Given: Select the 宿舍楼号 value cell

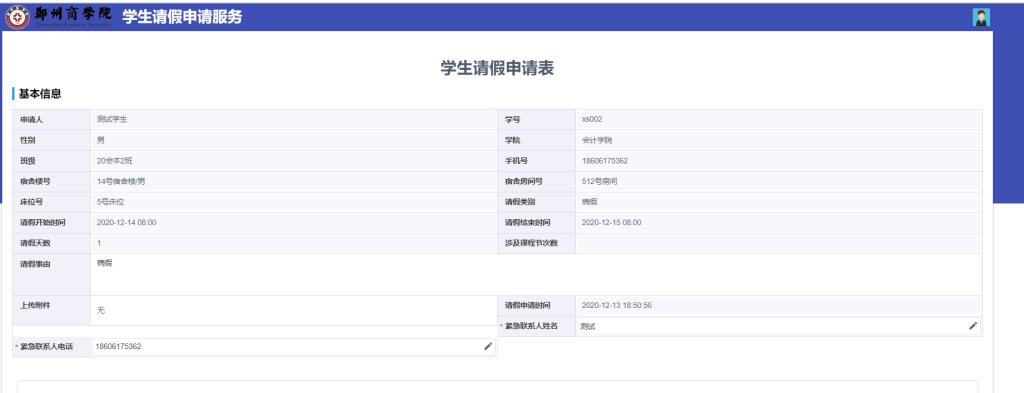Looking at the screenshot, I should (294, 181).
